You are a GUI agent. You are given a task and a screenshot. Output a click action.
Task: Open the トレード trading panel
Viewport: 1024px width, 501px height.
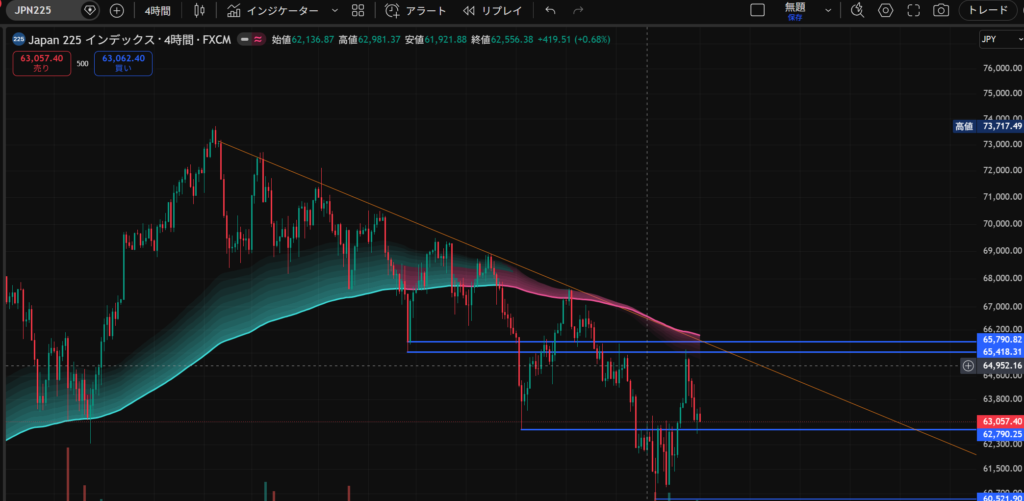click(987, 10)
